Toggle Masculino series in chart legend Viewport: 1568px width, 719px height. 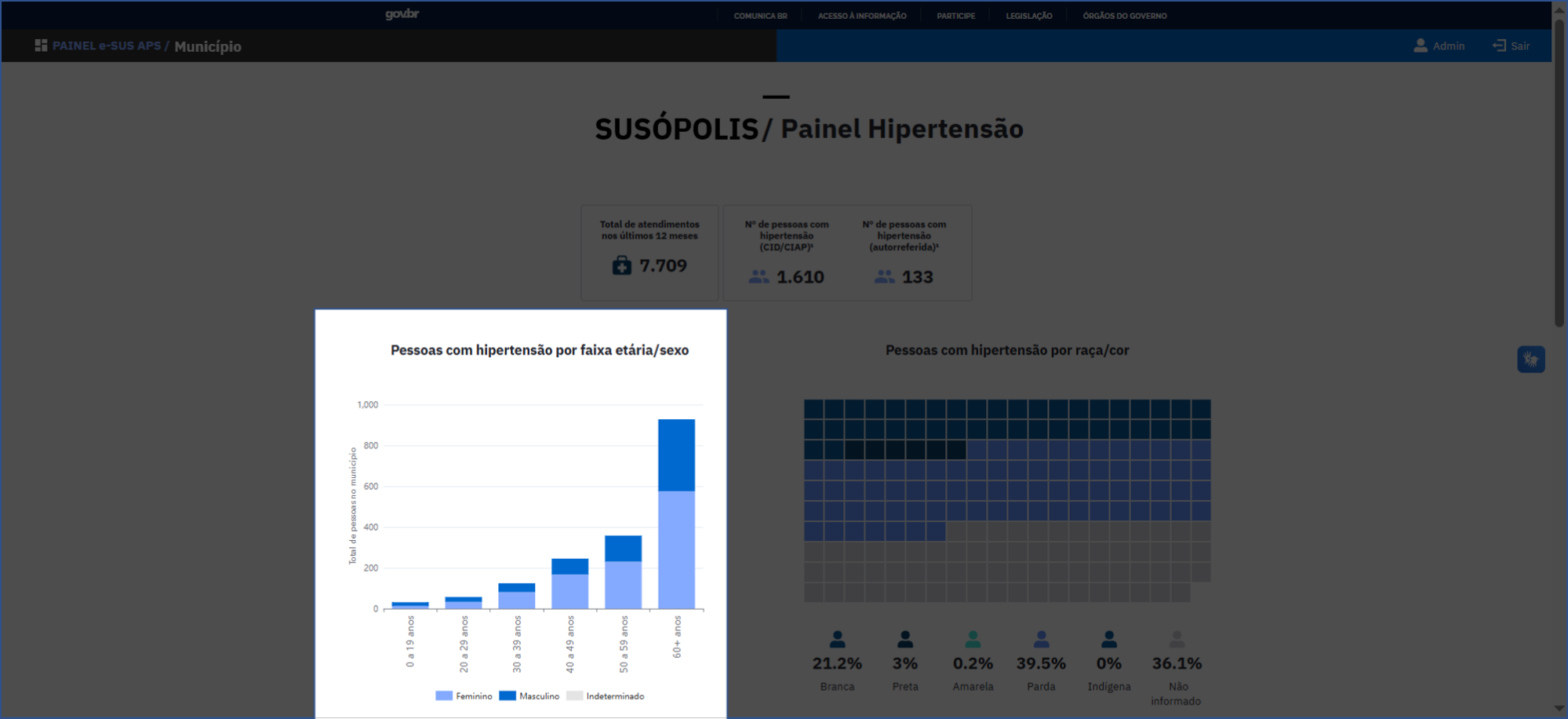(529, 696)
